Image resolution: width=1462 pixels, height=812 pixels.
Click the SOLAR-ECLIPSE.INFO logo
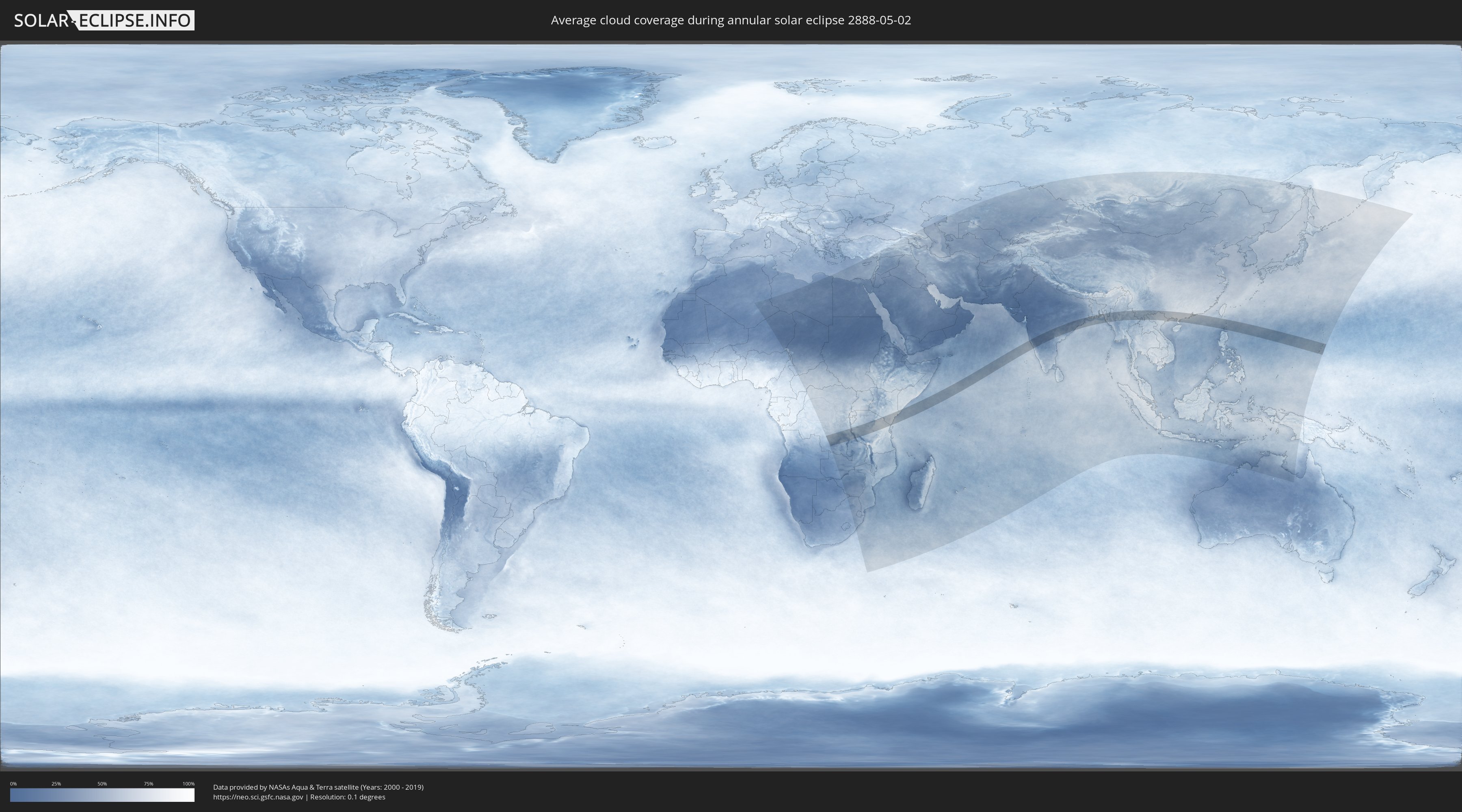104,20
